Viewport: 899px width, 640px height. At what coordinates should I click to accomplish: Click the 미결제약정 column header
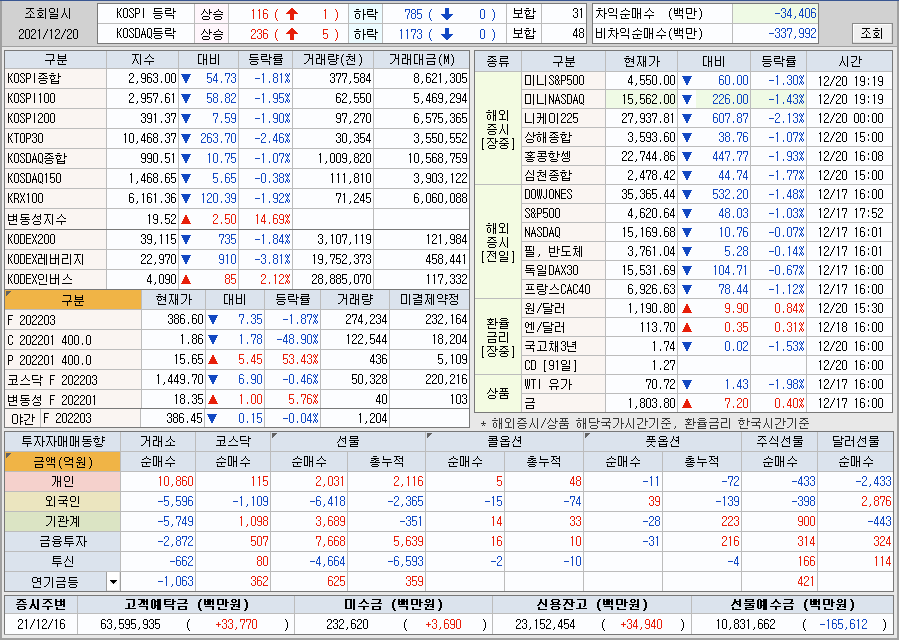(429, 300)
